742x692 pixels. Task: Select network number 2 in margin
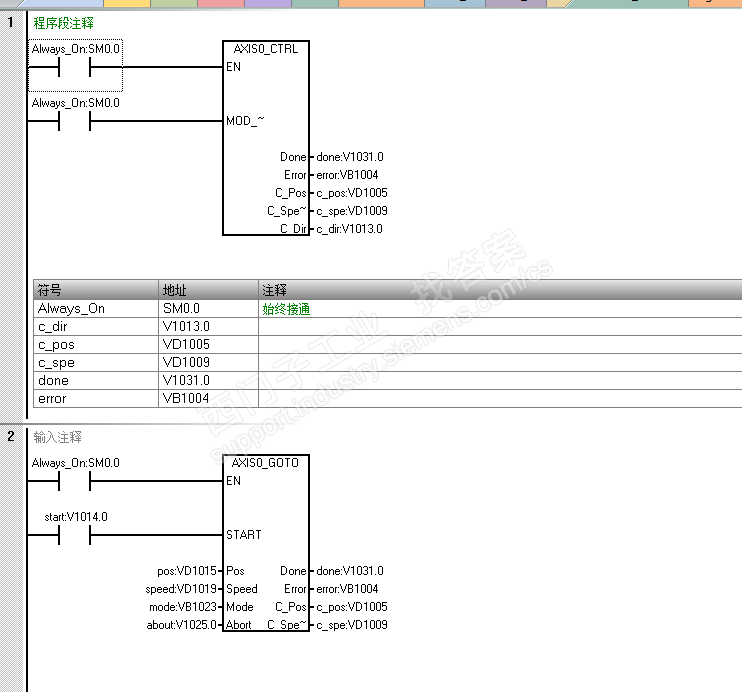tap(11, 436)
